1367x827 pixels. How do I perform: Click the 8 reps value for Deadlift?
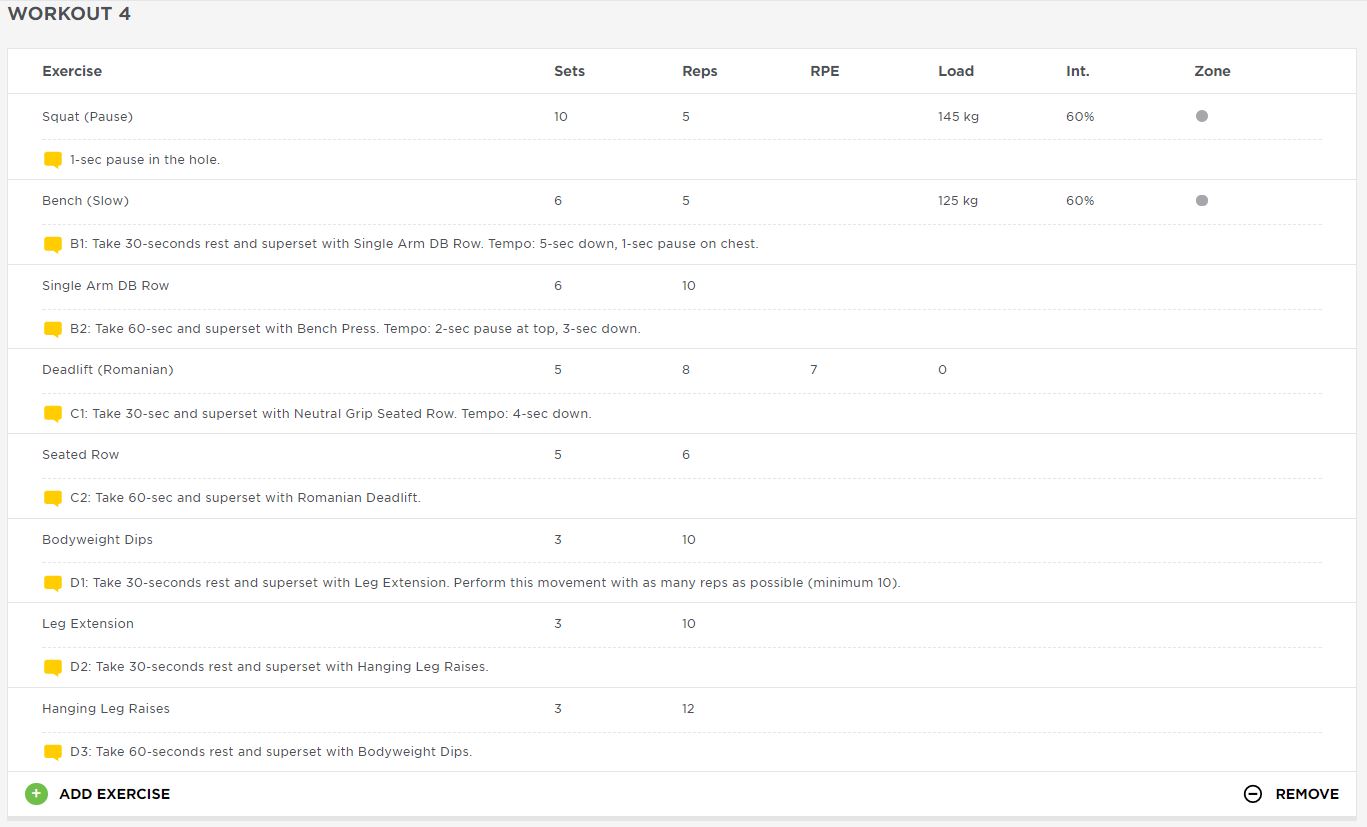pyautogui.click(x=686, y=370)
